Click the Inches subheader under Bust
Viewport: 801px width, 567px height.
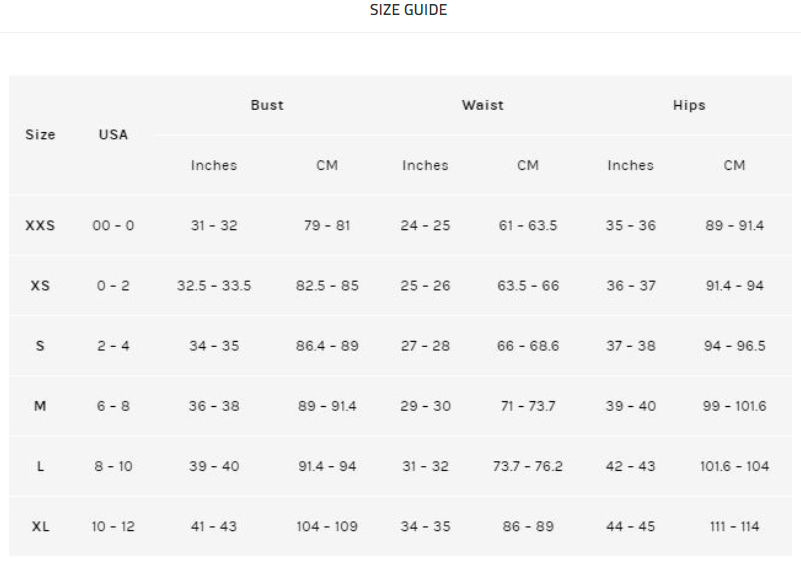[214, 166]
